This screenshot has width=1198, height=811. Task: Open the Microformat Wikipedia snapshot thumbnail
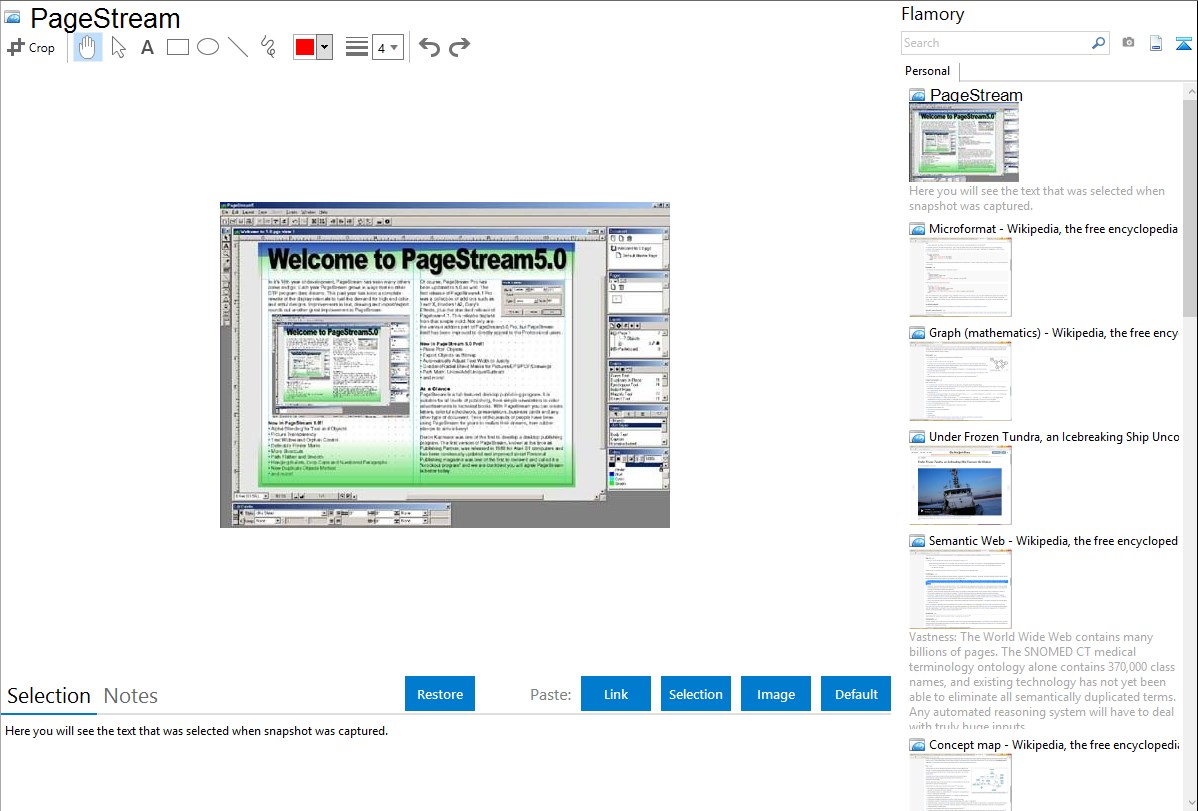(960, 277)
